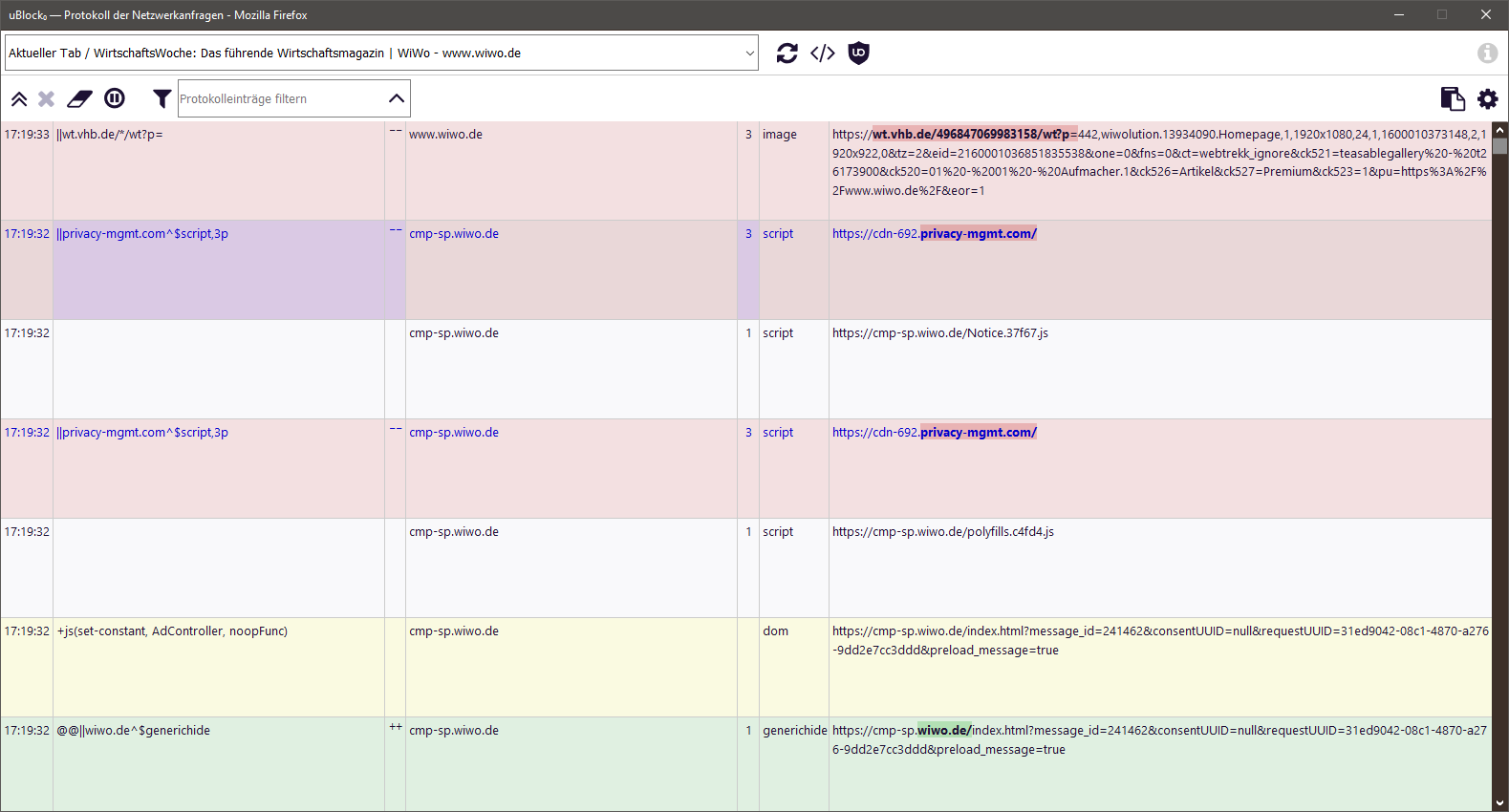Viewport: 1509px width, 812px height.
Task: Pause the network request logger
Action: click(115, 98)
